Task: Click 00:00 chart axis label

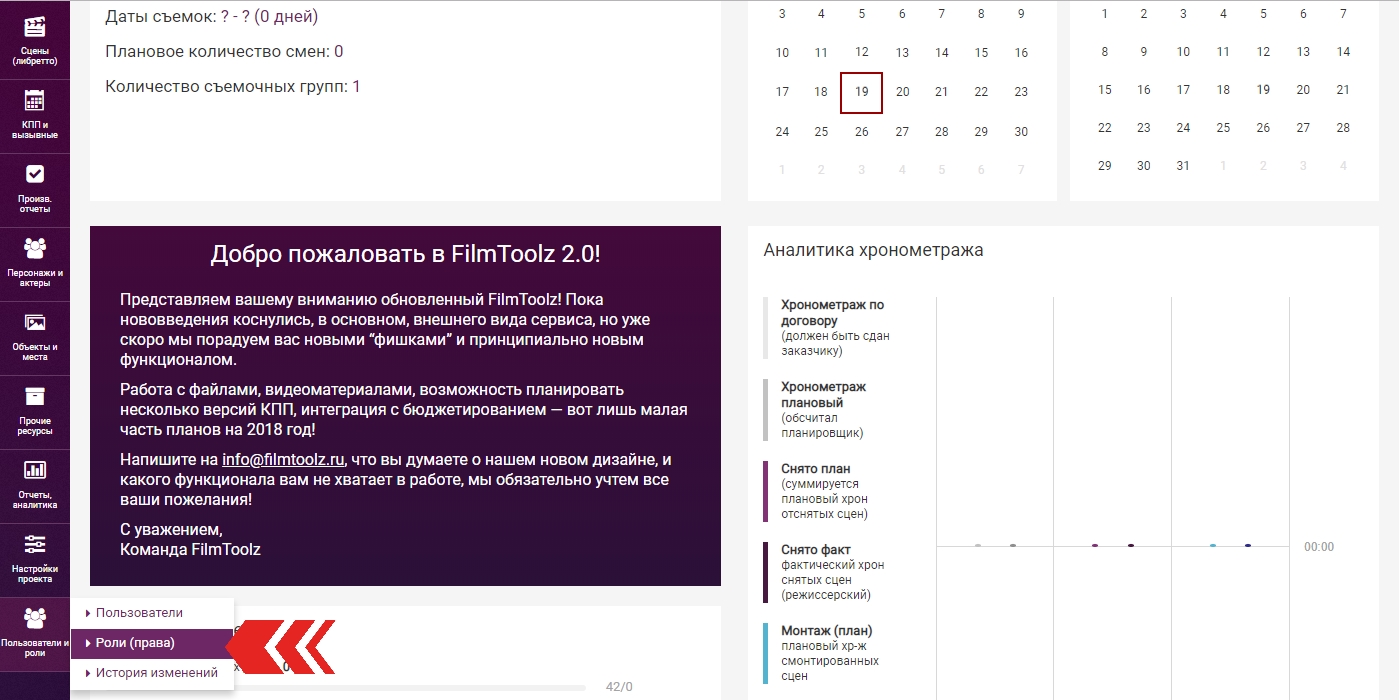Action: tap(1319, 547)
